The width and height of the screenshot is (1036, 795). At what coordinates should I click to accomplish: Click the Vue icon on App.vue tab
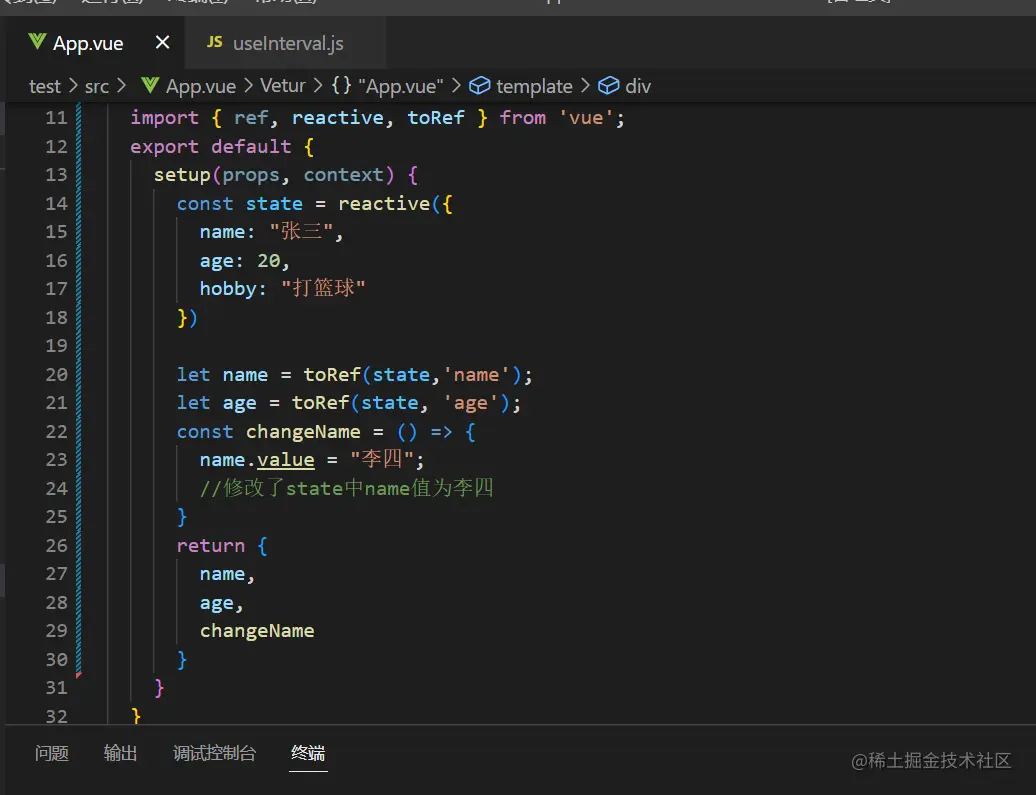(37, 42)
